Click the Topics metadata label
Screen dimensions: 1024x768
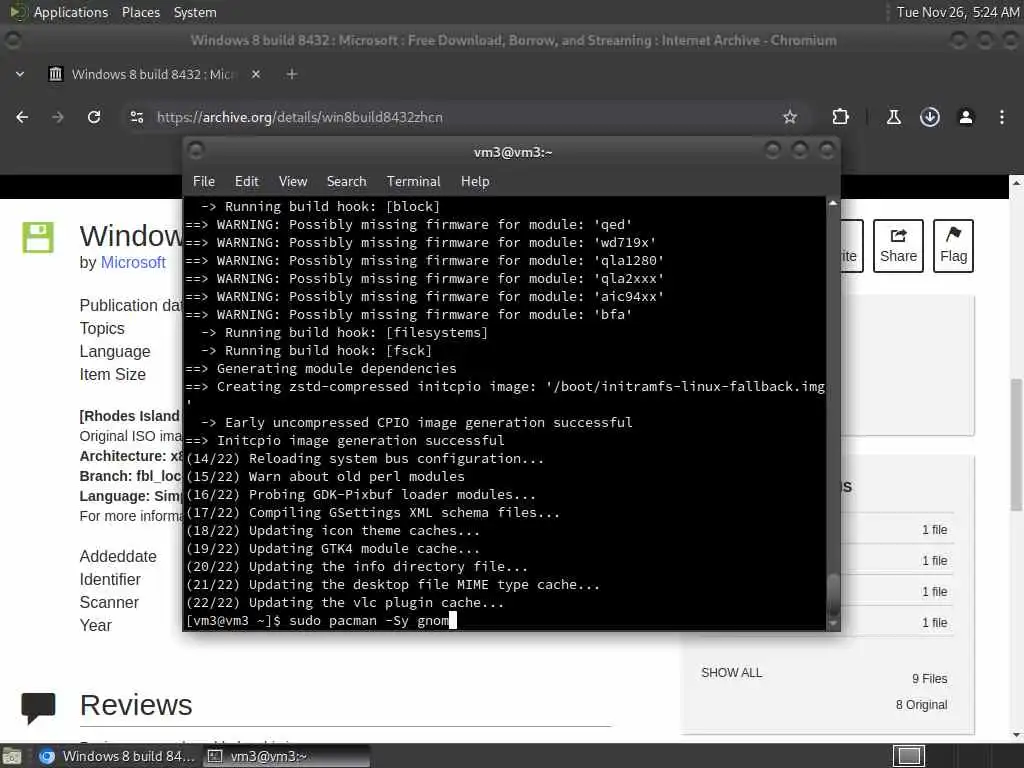pos(102,328)
